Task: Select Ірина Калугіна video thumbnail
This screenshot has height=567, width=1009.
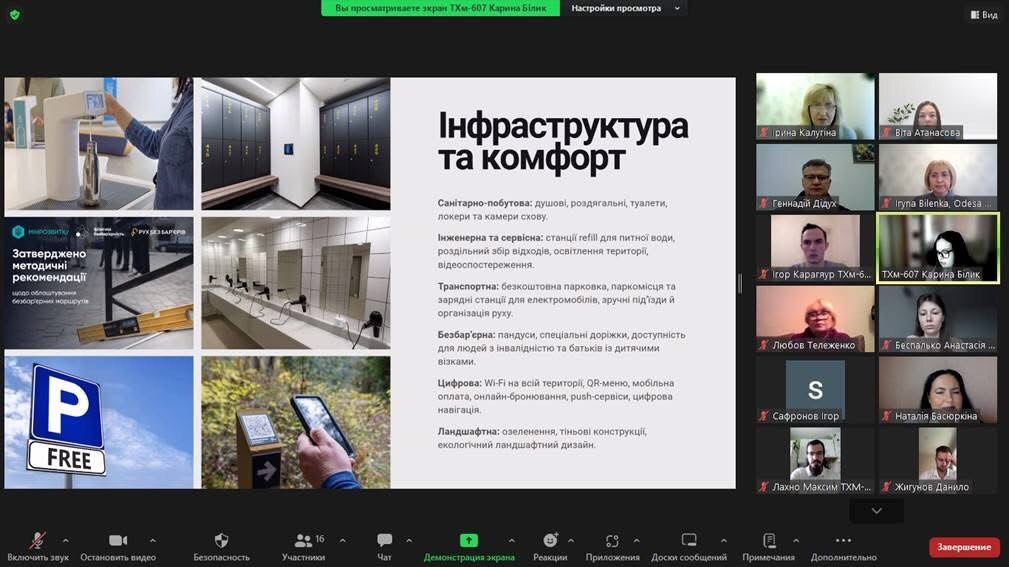Action: coord(815,106)
